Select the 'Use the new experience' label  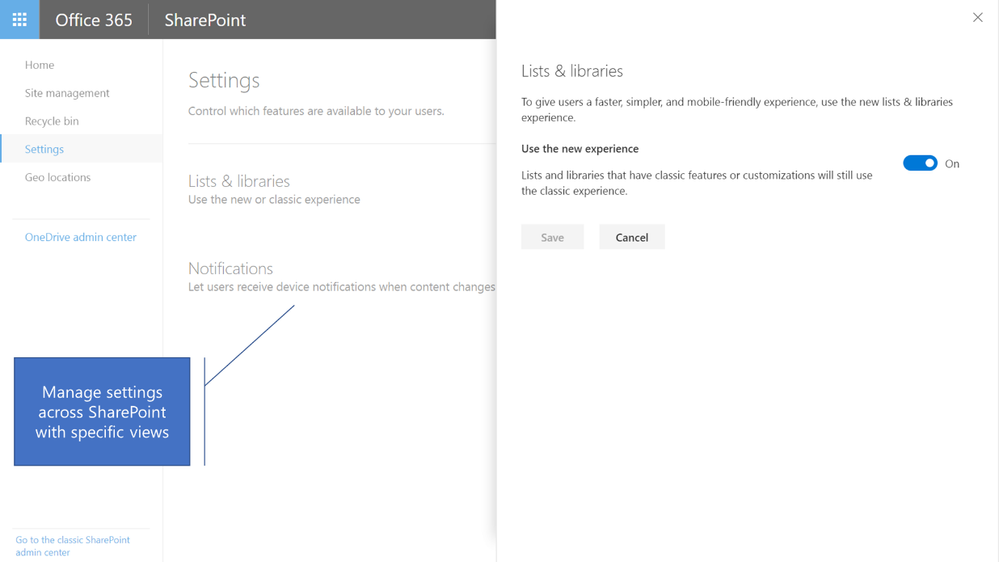click(580, 148)
